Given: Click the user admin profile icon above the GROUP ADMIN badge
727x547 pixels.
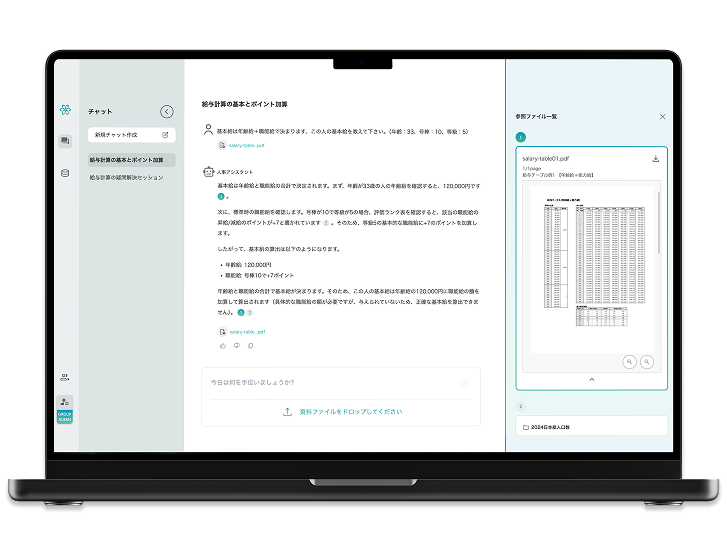Looking at the screenshot, I should (65, 402).
